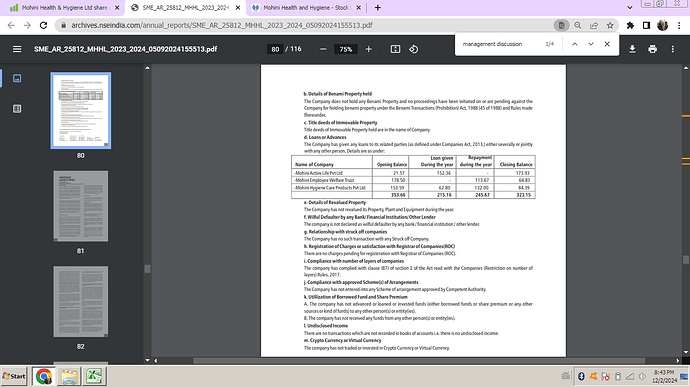Open the Windows Start button

(14, 376)
